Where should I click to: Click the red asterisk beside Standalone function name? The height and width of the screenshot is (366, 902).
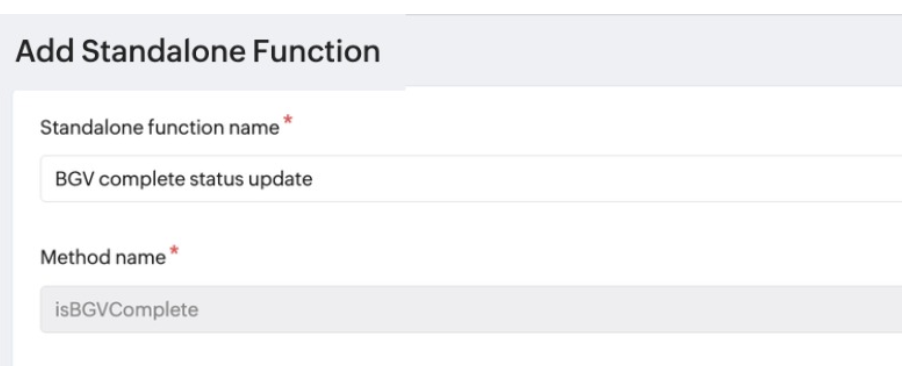(288, 121)
